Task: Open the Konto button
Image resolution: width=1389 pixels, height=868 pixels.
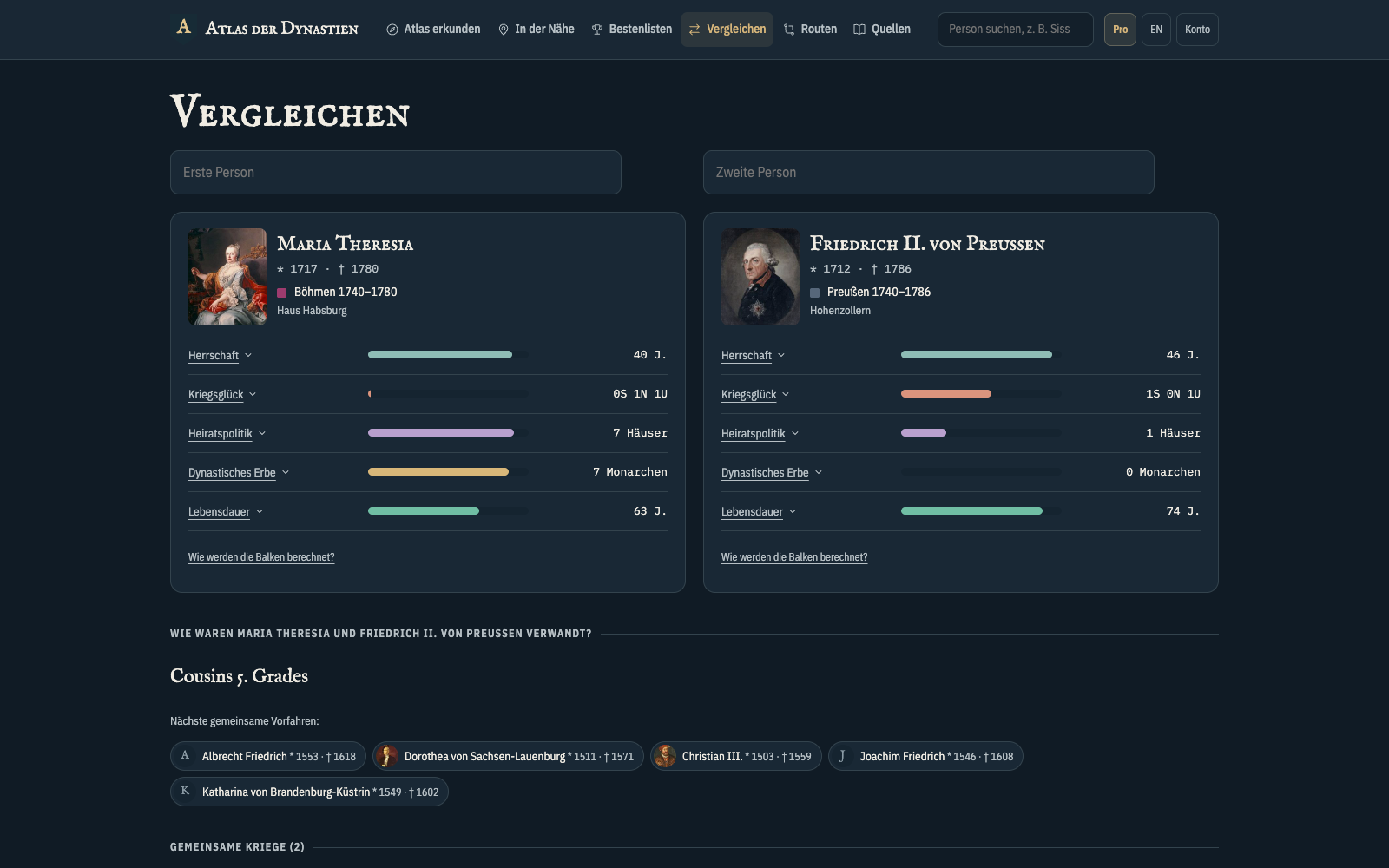Action: tap(1197, 30)
